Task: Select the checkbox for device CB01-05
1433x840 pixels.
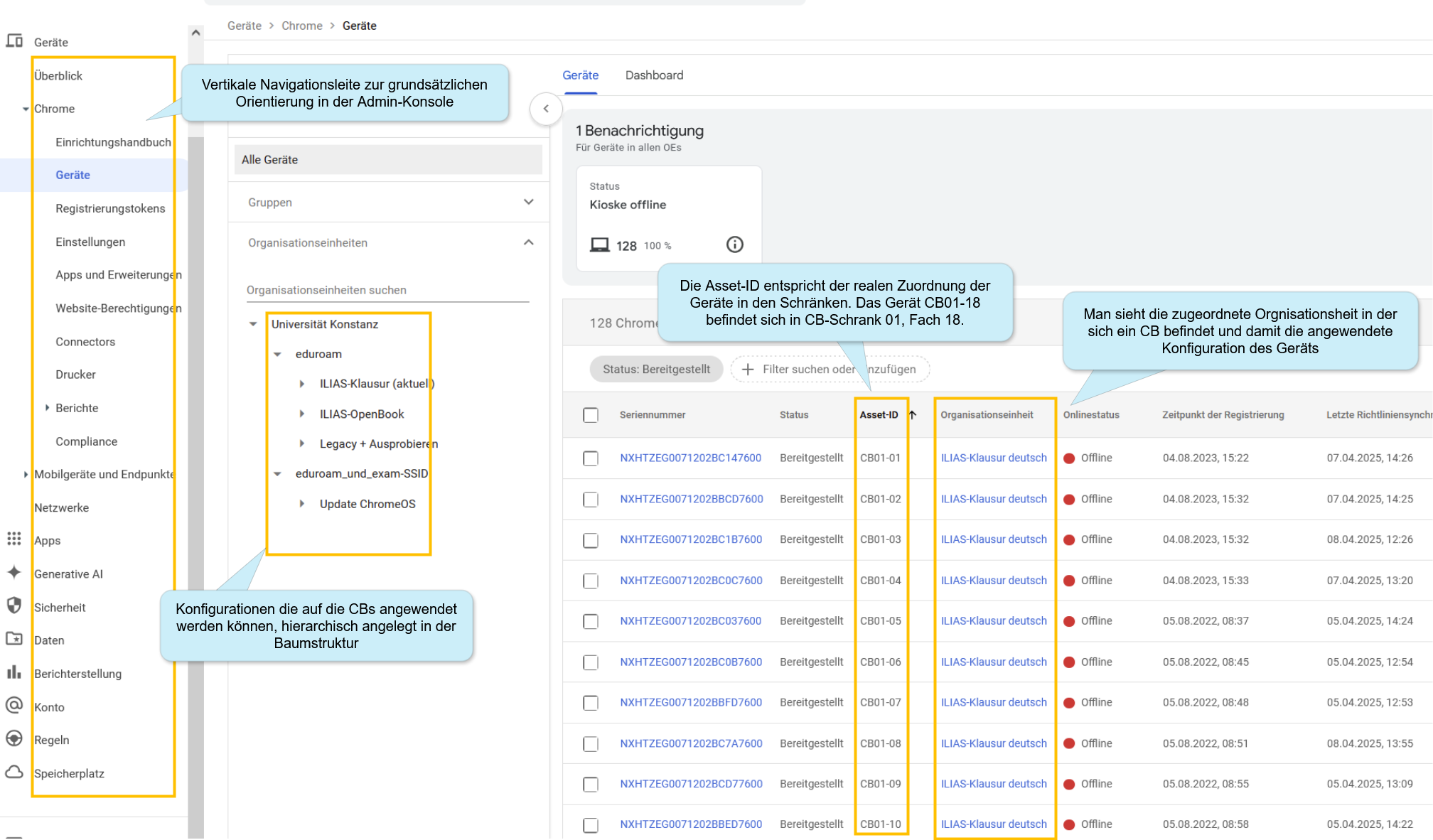Action: tap(591, 621)
